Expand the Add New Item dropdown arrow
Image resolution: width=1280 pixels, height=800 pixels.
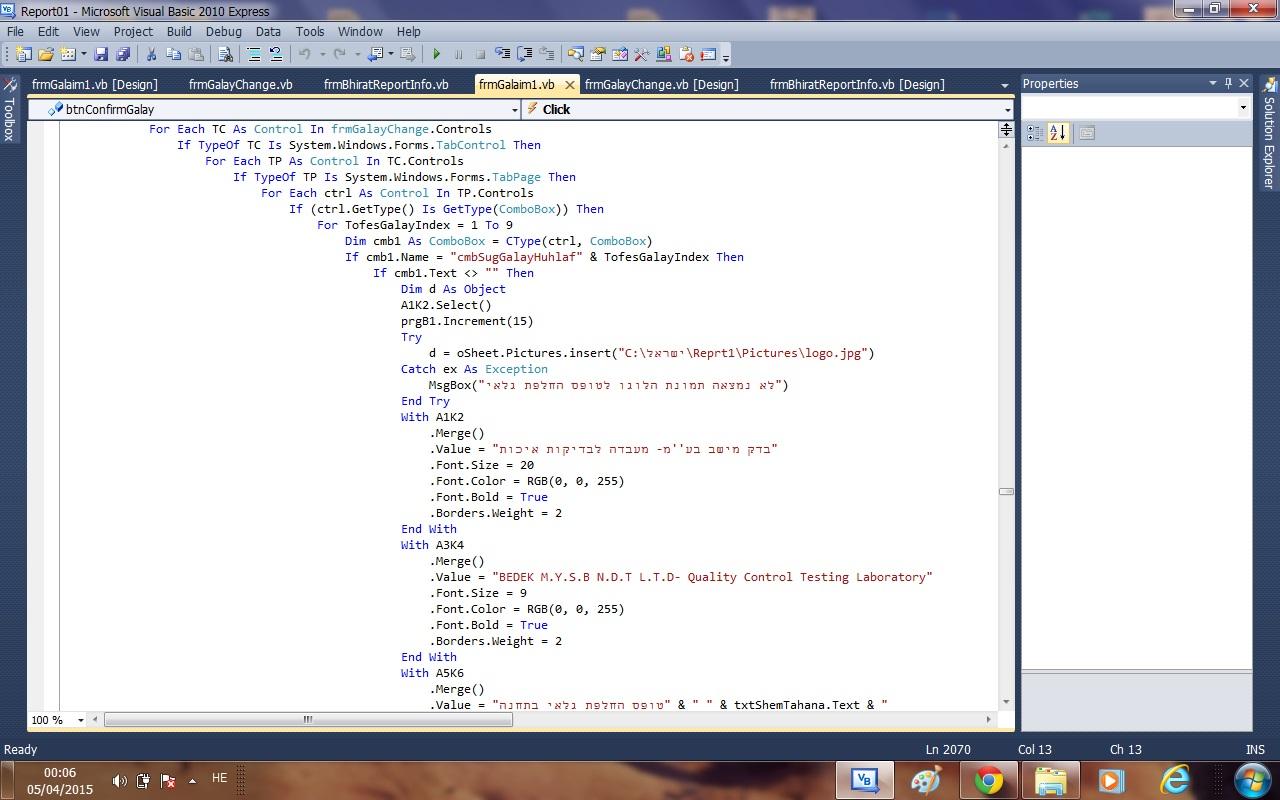[84, 54]
